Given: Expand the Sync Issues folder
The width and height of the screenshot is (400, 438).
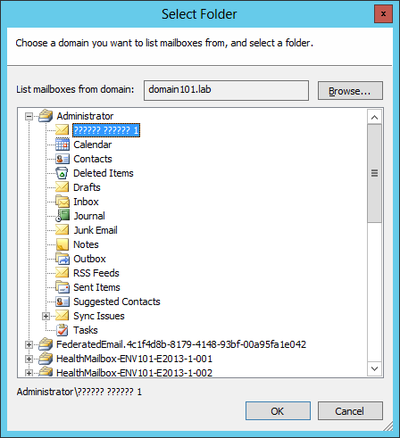Looking at the screenshot, I should (46, 316).
